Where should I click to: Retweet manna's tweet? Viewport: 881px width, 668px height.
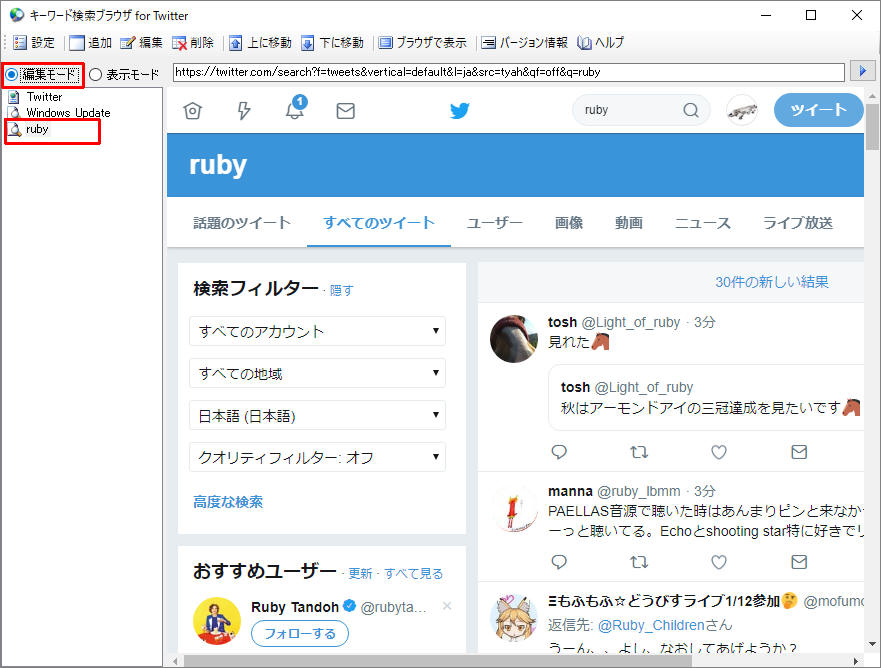639,562
